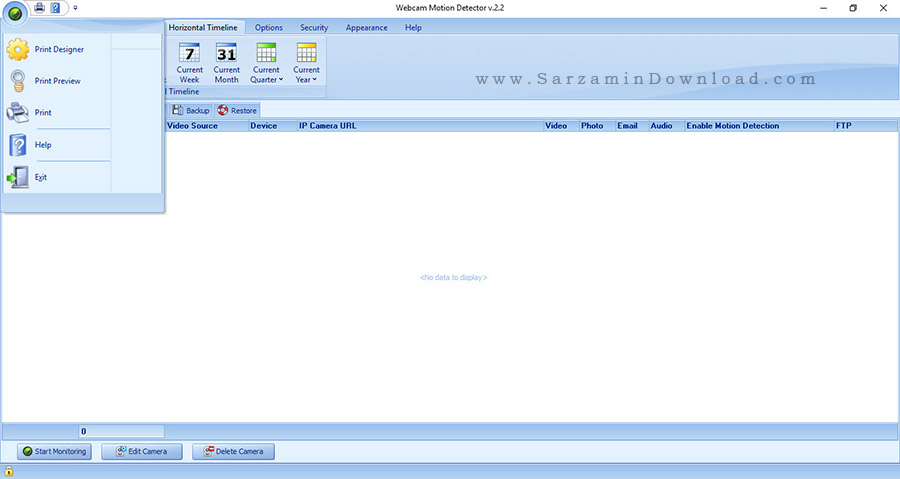Click the Email column header

click(631, 126)
